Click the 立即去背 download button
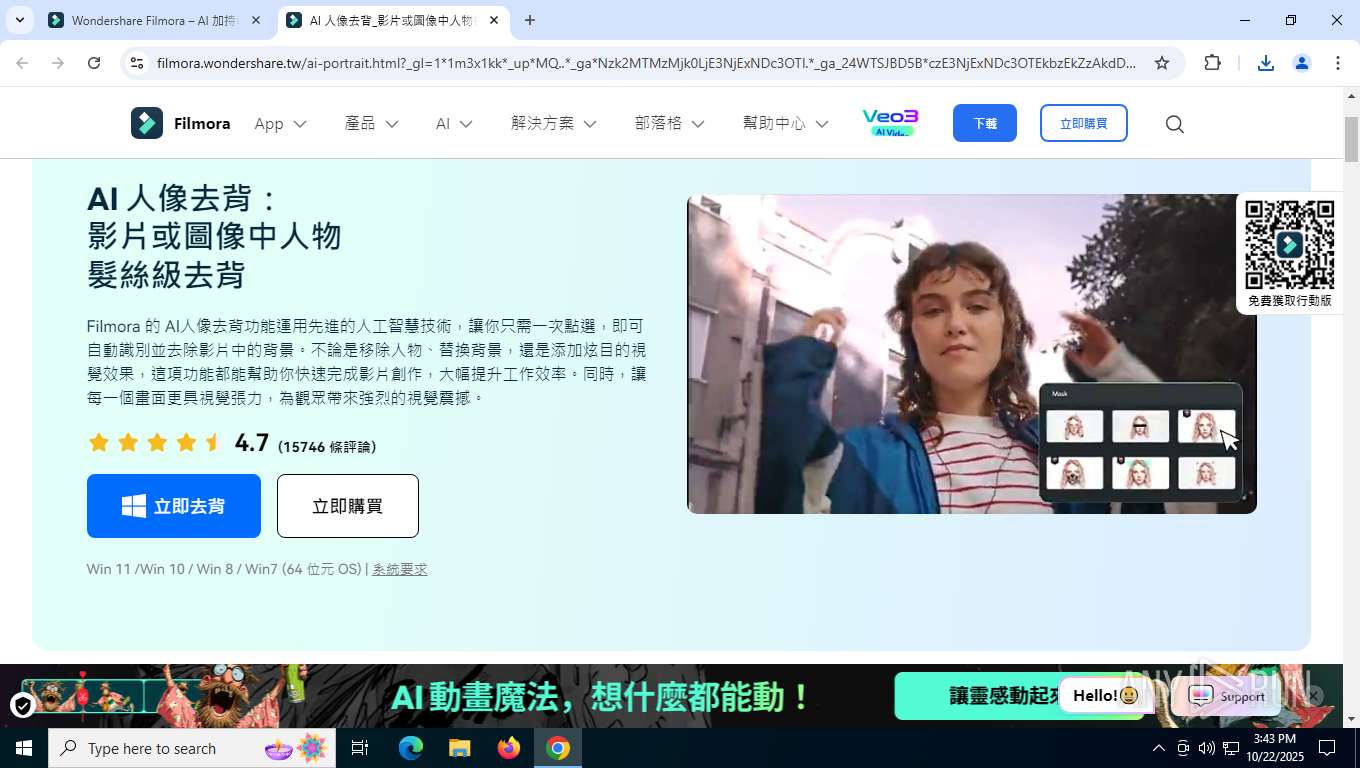 (174, 506)
